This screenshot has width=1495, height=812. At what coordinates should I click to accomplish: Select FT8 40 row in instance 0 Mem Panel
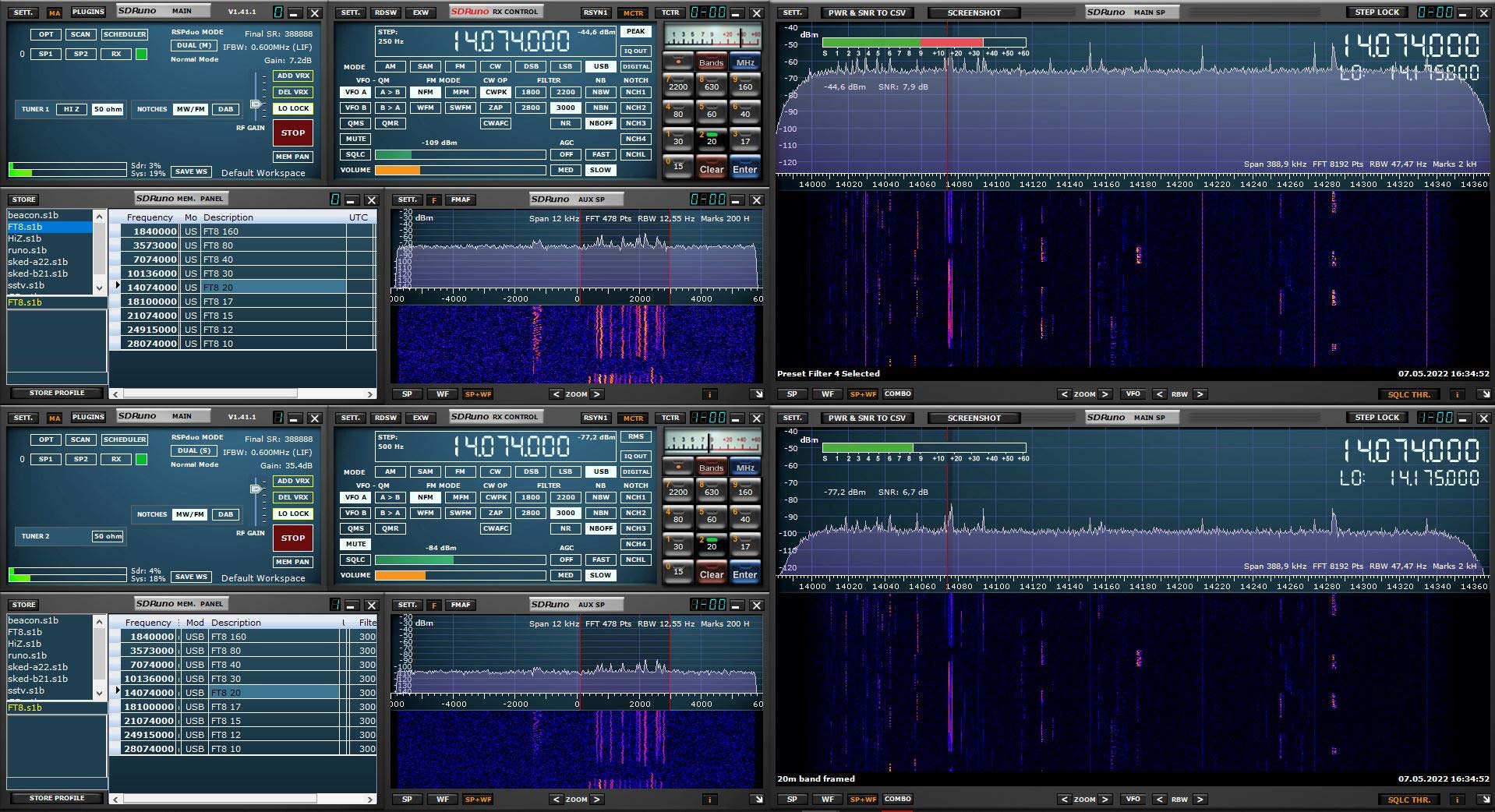click(242, 259)
